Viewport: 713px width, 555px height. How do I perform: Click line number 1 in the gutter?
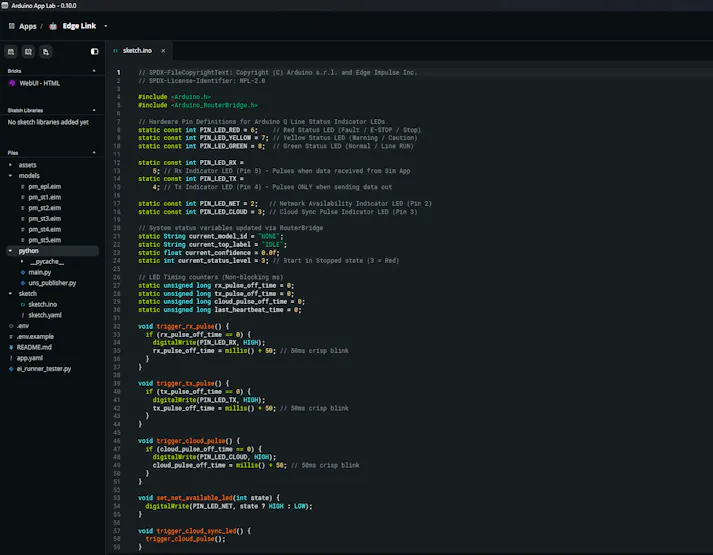(119, 72)
